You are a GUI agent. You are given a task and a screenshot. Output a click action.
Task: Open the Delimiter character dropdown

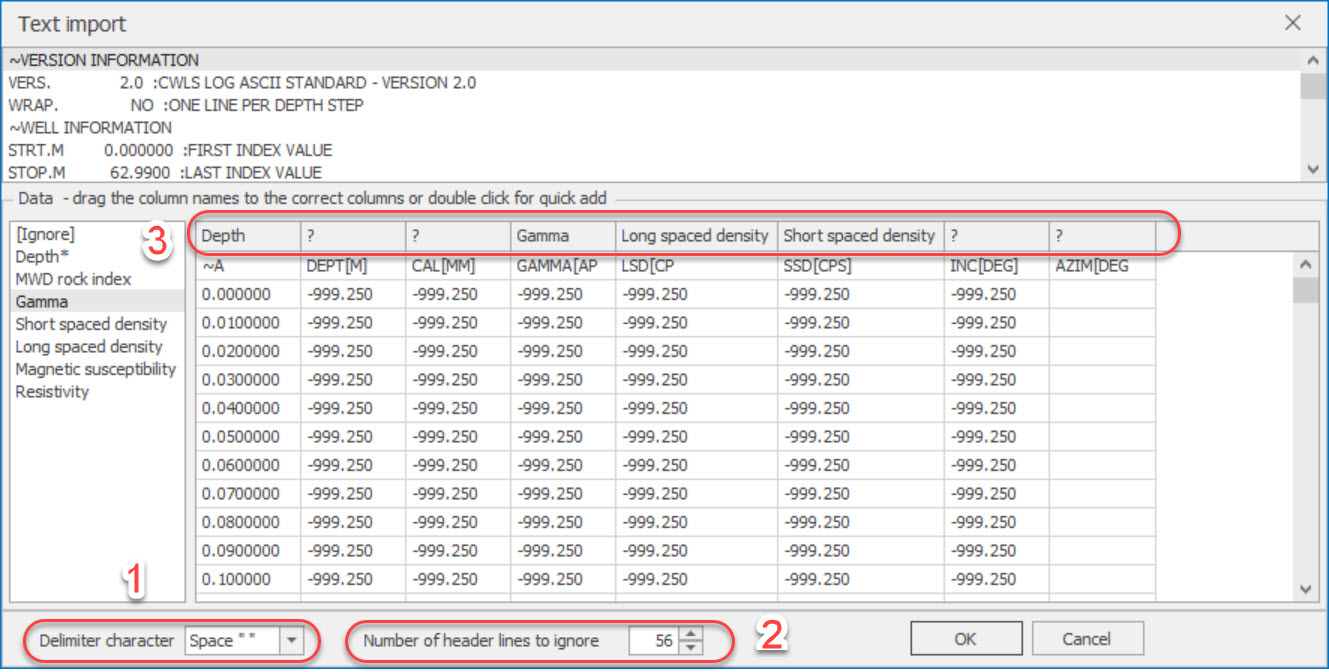click(x=292, y=640)
